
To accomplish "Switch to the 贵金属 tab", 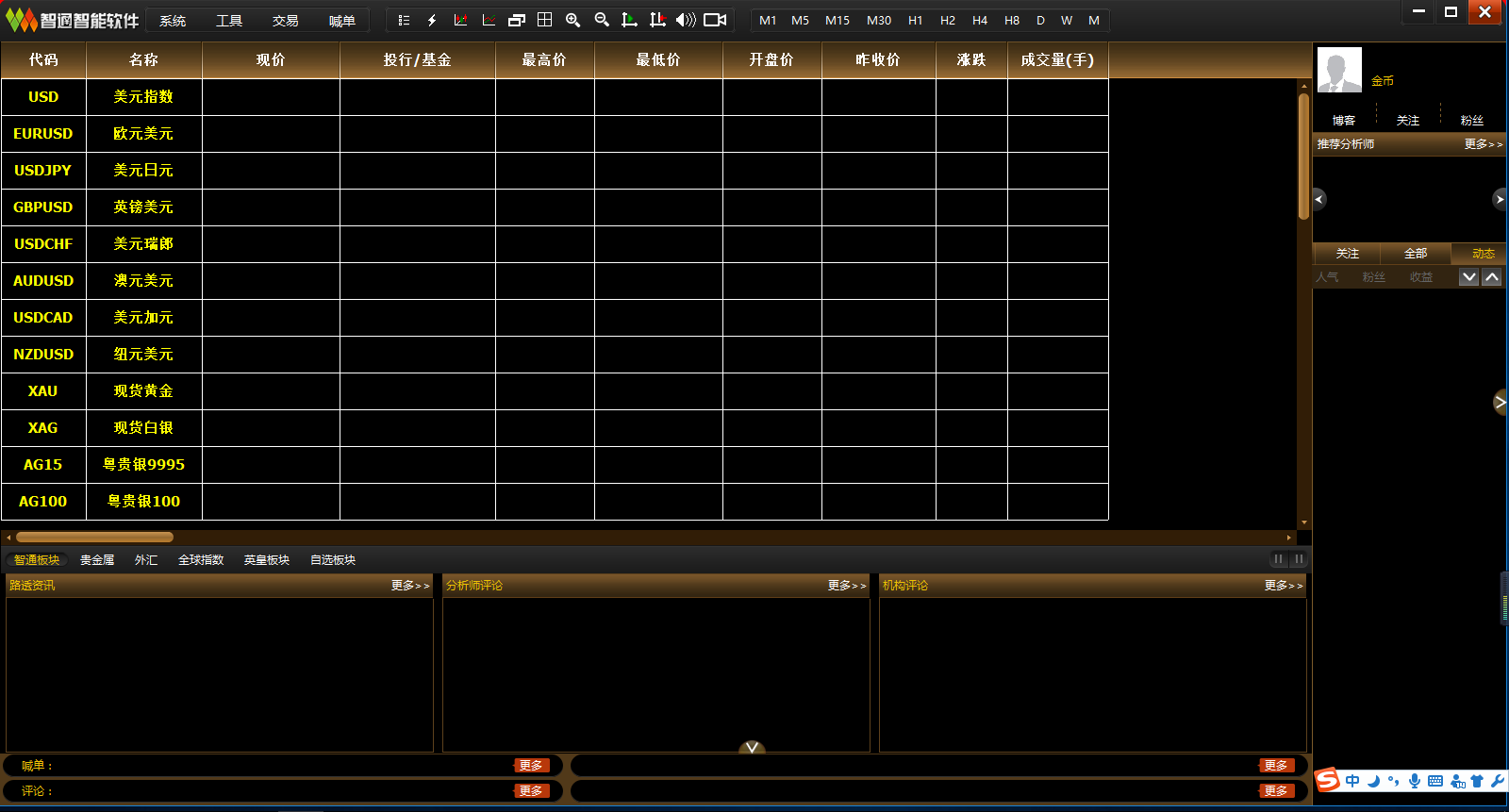I will [x=97, y=560].
